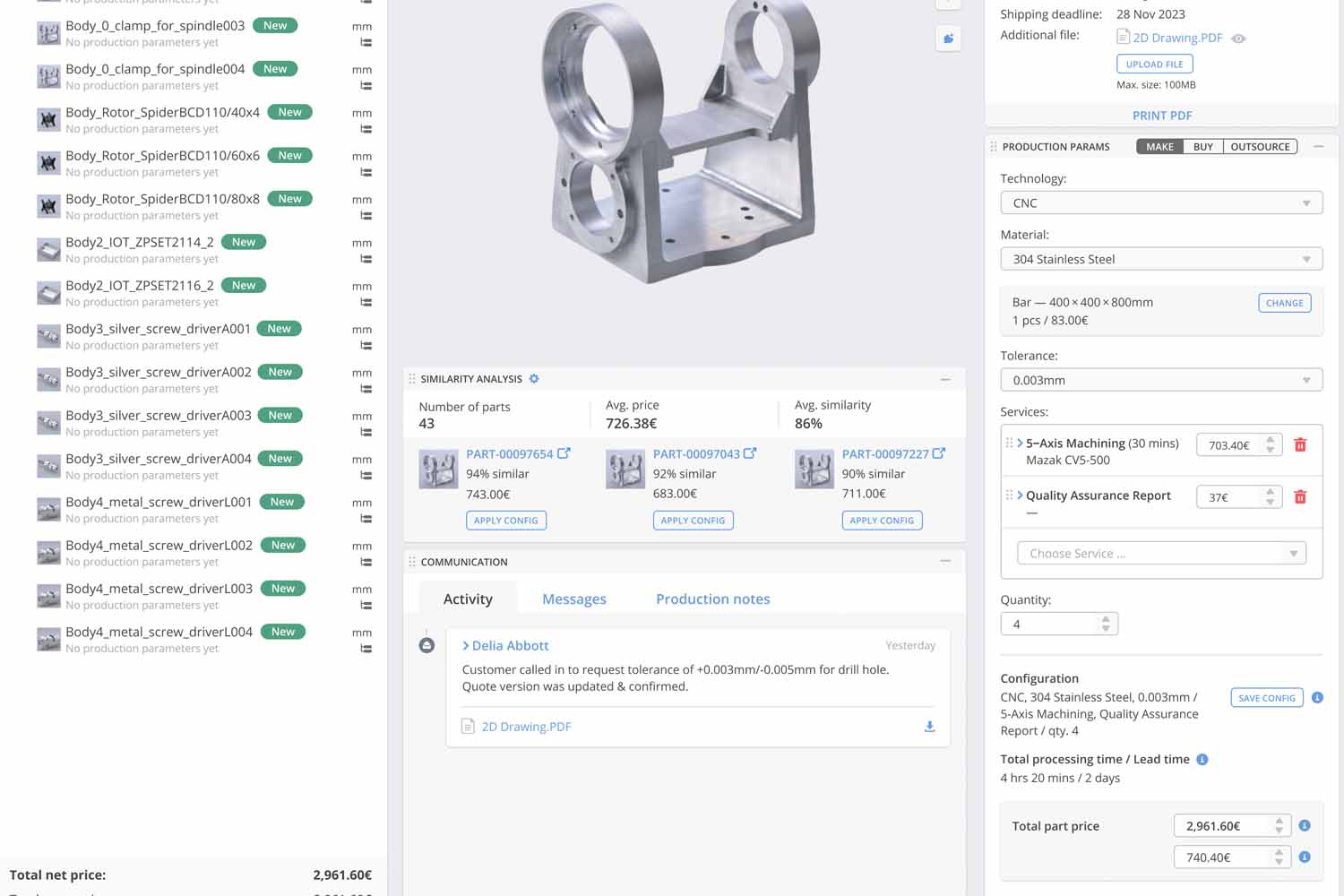Image resolution: width=1344 pixels, height=896 pixels.
Task: Collapse the Similarity Analysis panel
Action: coord(944,379)
